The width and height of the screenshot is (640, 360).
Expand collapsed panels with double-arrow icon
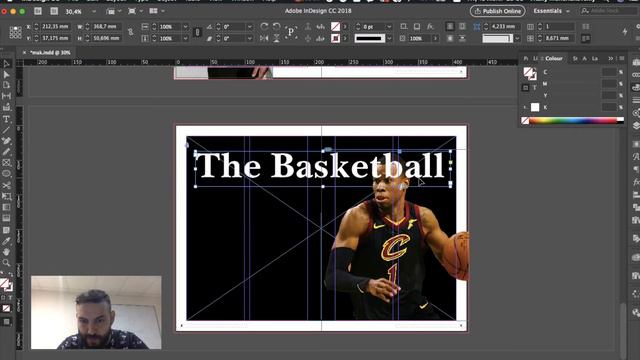coord(611,58)
